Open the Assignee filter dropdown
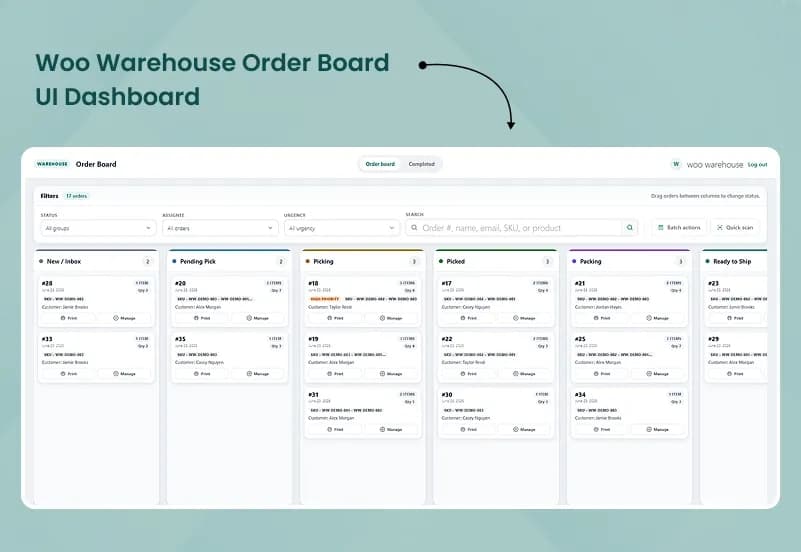The width and height of the screenshot is (801, 552). tap(220, 228)
